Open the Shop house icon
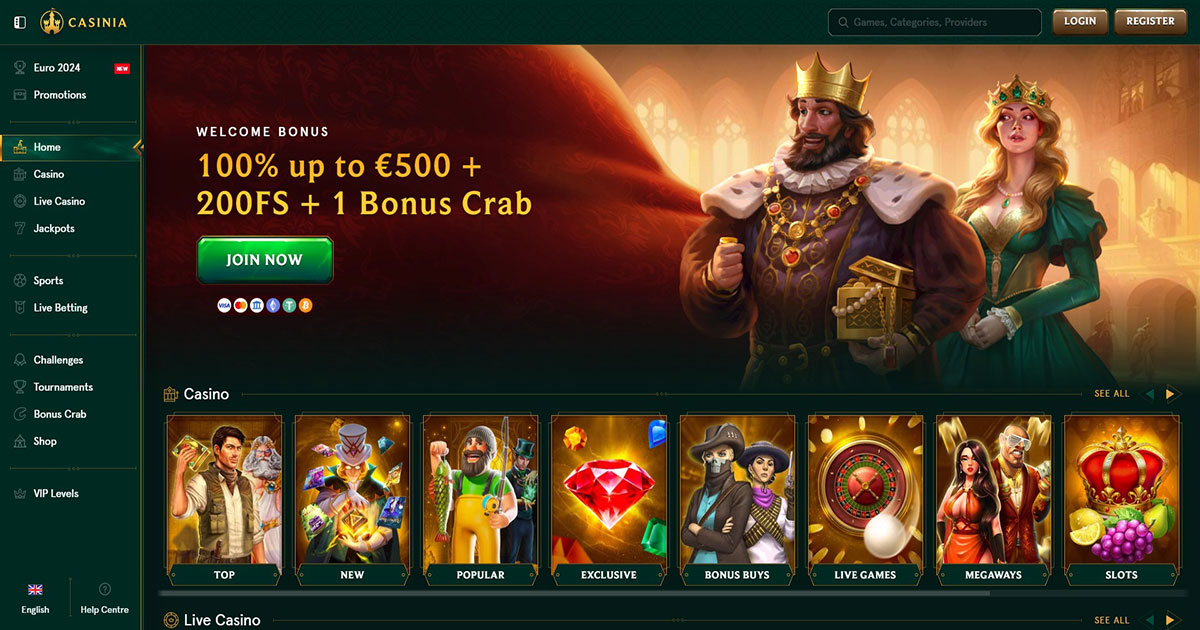Image resolution: width=1200 pixels, height=630 pixels. click(20, 441)
